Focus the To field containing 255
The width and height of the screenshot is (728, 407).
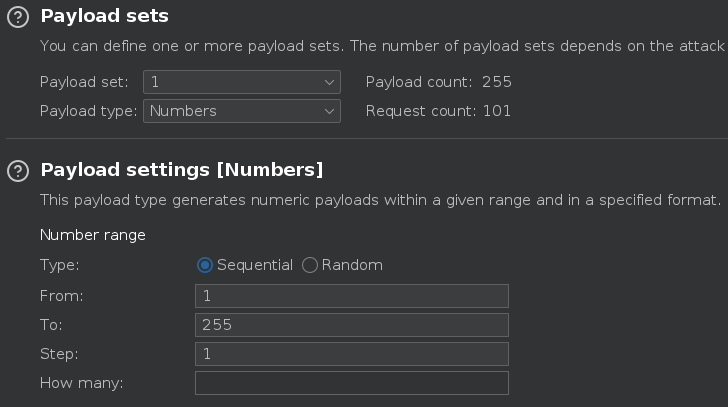point(351,325)
